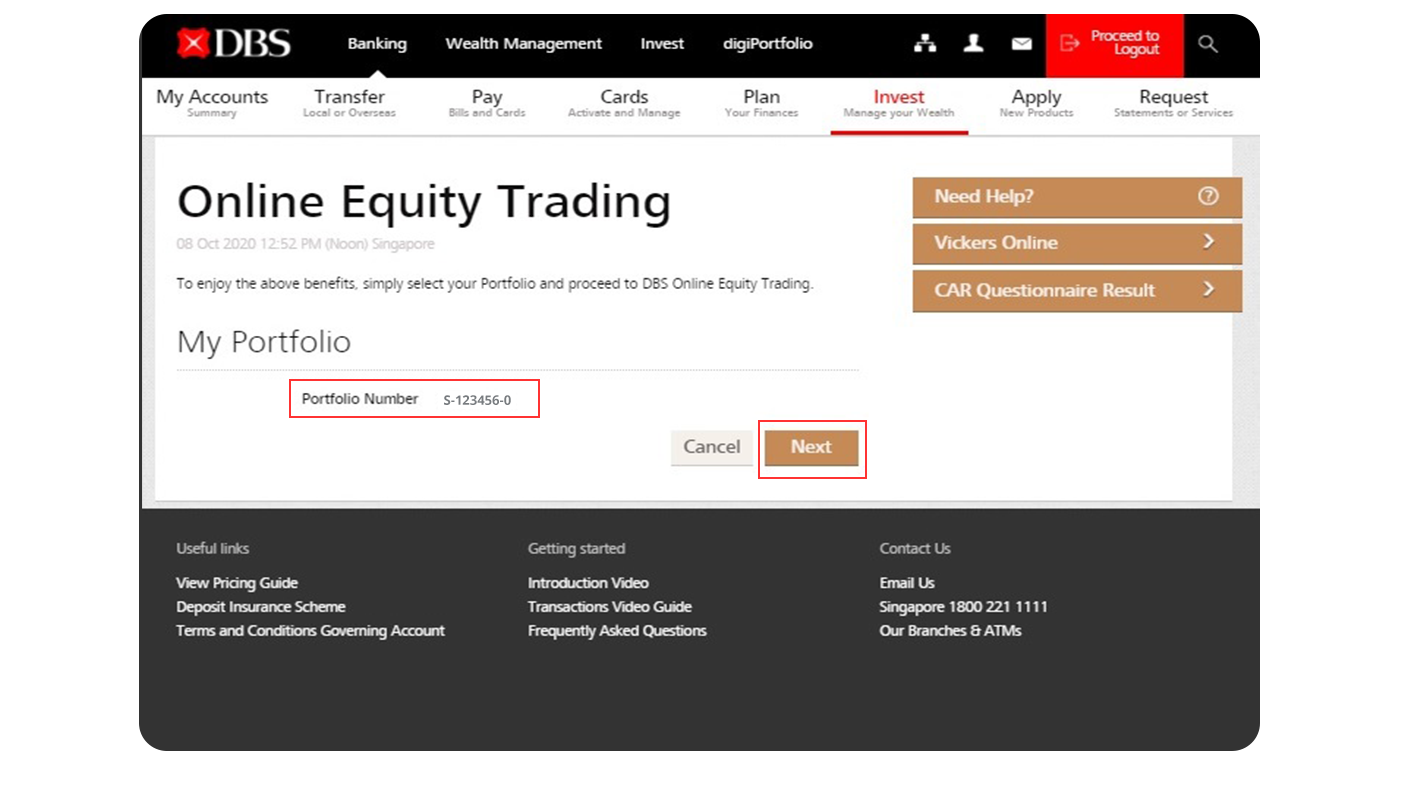
Task: Open Our Branches & ATMs link
Action: click(950, 631)
